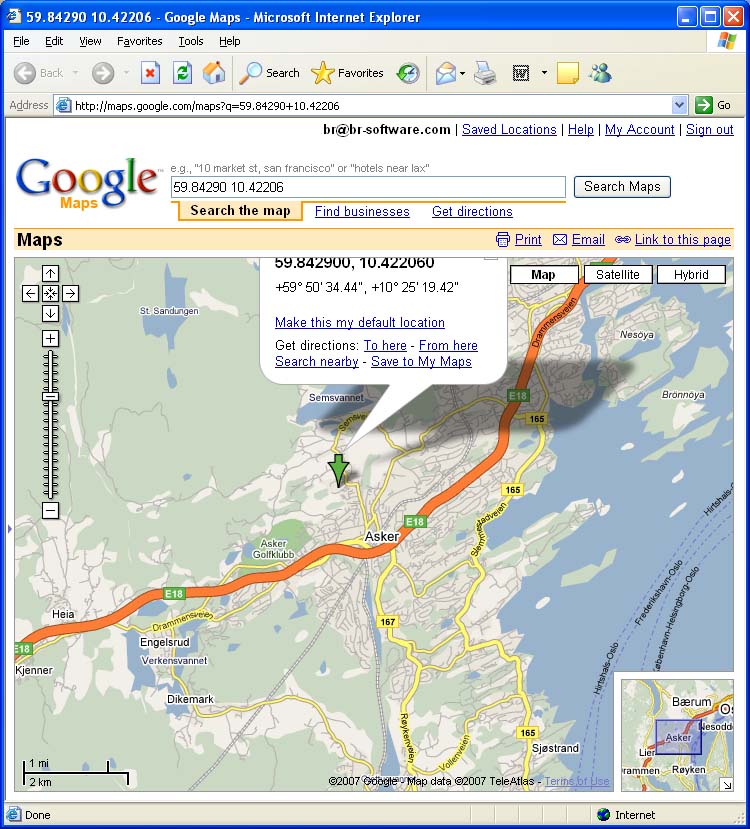Viewport: 750px width, 829px height.
Task: Click the Search Maps button
Action: tap(622, 187)
